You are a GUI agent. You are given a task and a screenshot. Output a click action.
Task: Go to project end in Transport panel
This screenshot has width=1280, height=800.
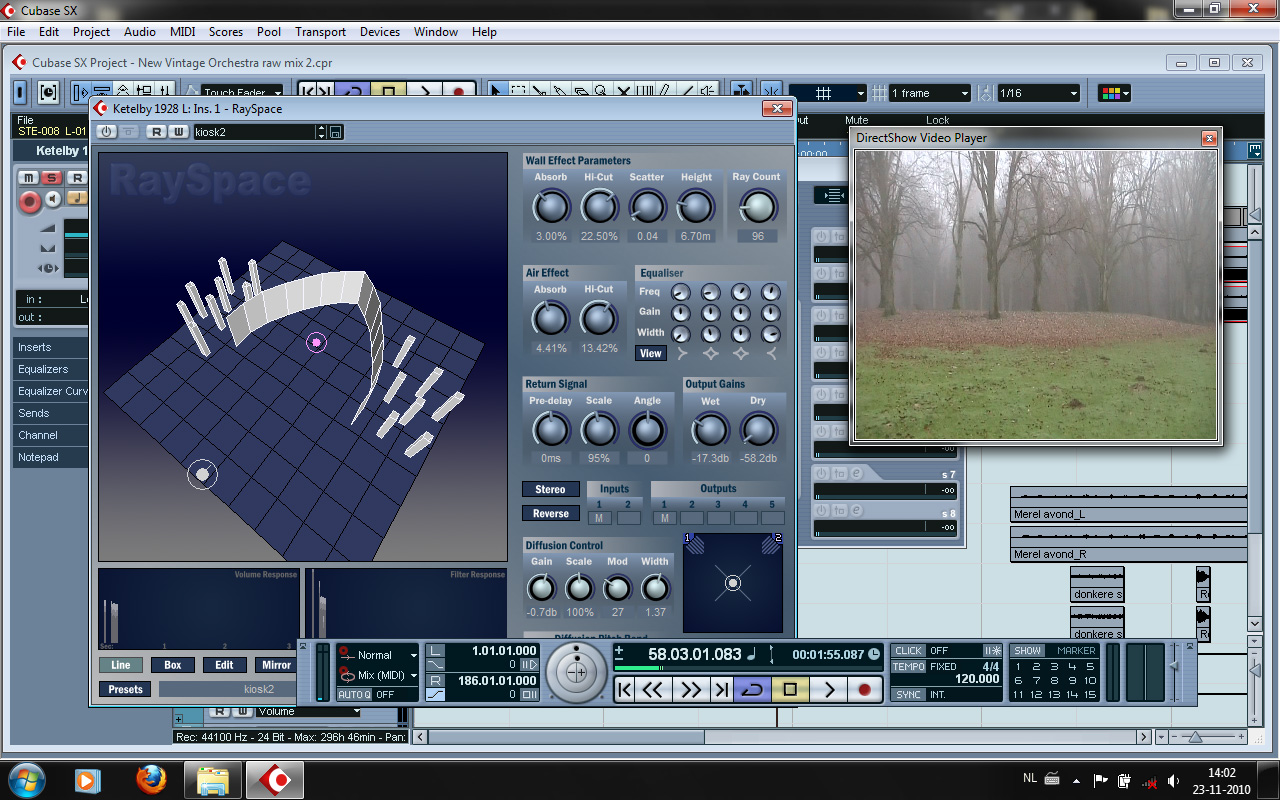point(721,689)
